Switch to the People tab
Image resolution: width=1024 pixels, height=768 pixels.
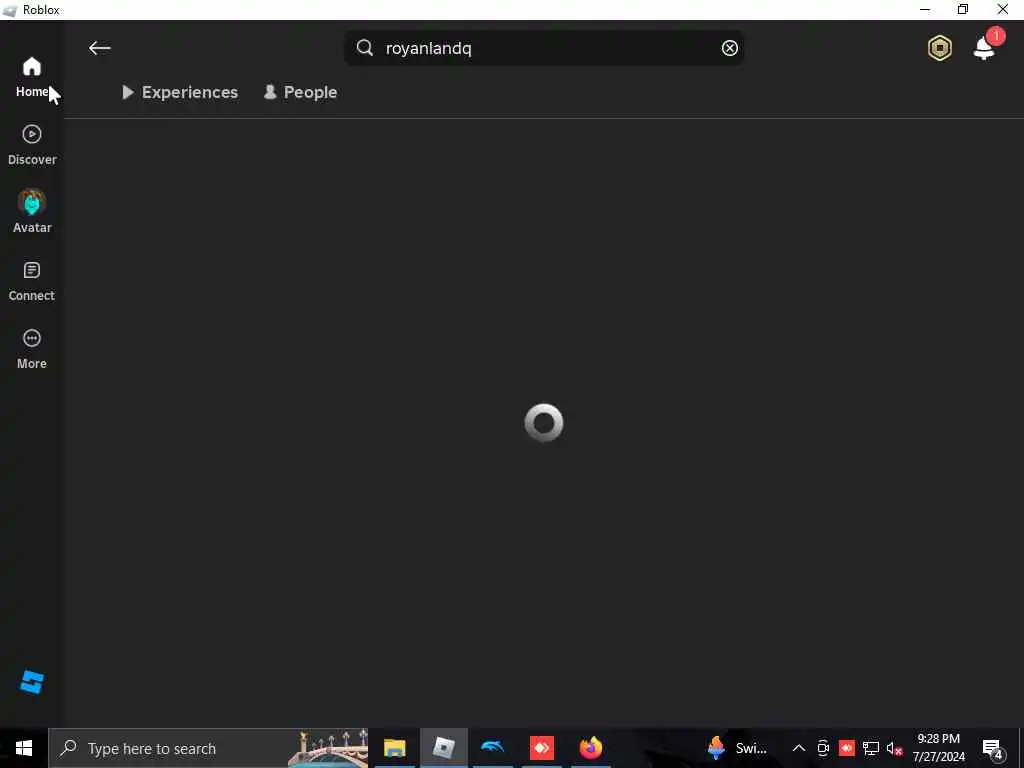[x=300, y=92]
